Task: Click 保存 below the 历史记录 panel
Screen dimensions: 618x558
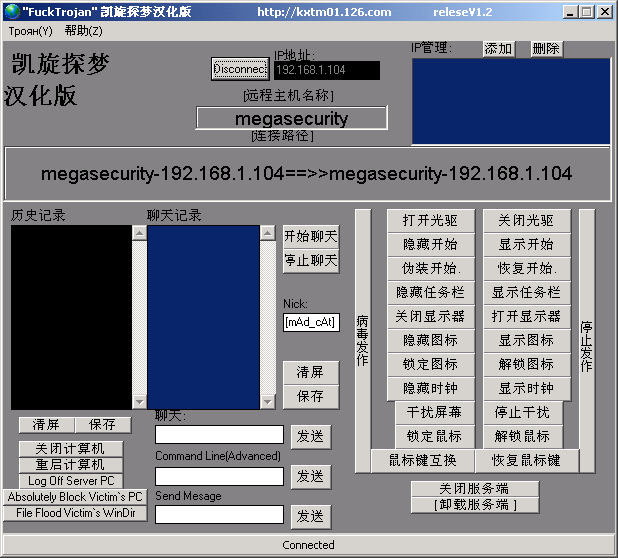Action: pyautogui.click(x=102, y=425)
